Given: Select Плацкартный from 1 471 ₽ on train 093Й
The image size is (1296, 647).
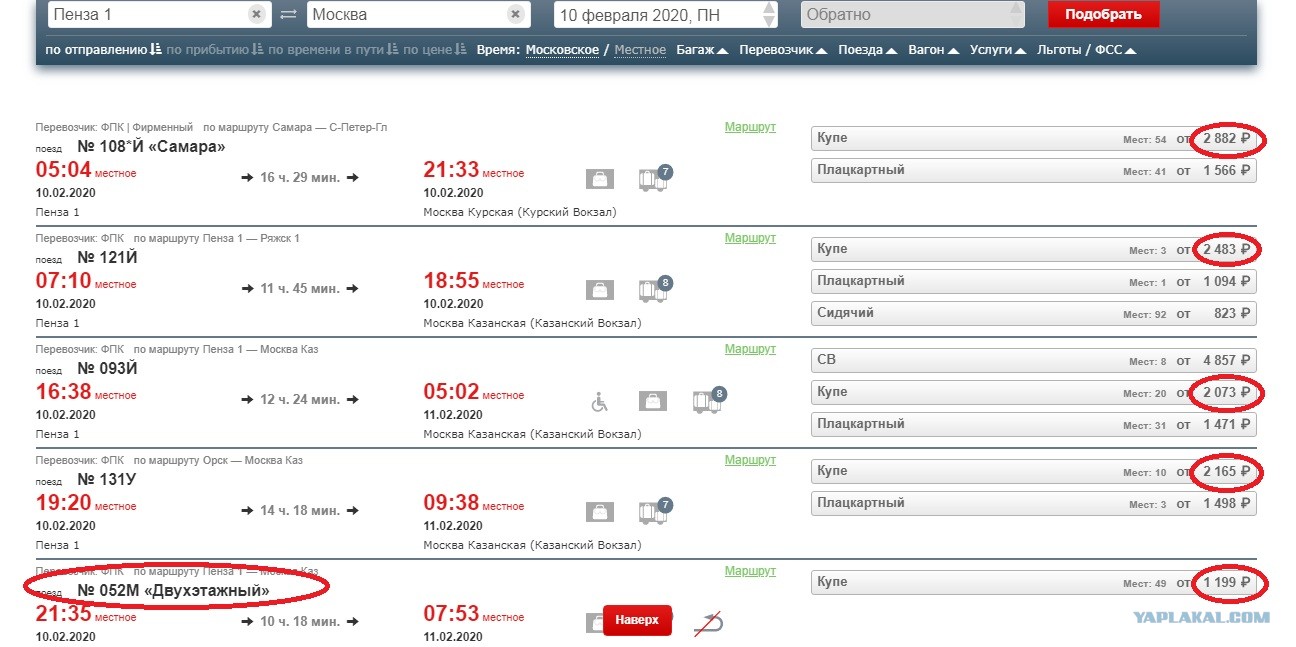Looking at the screenshot, I should tap(1033, 425).
